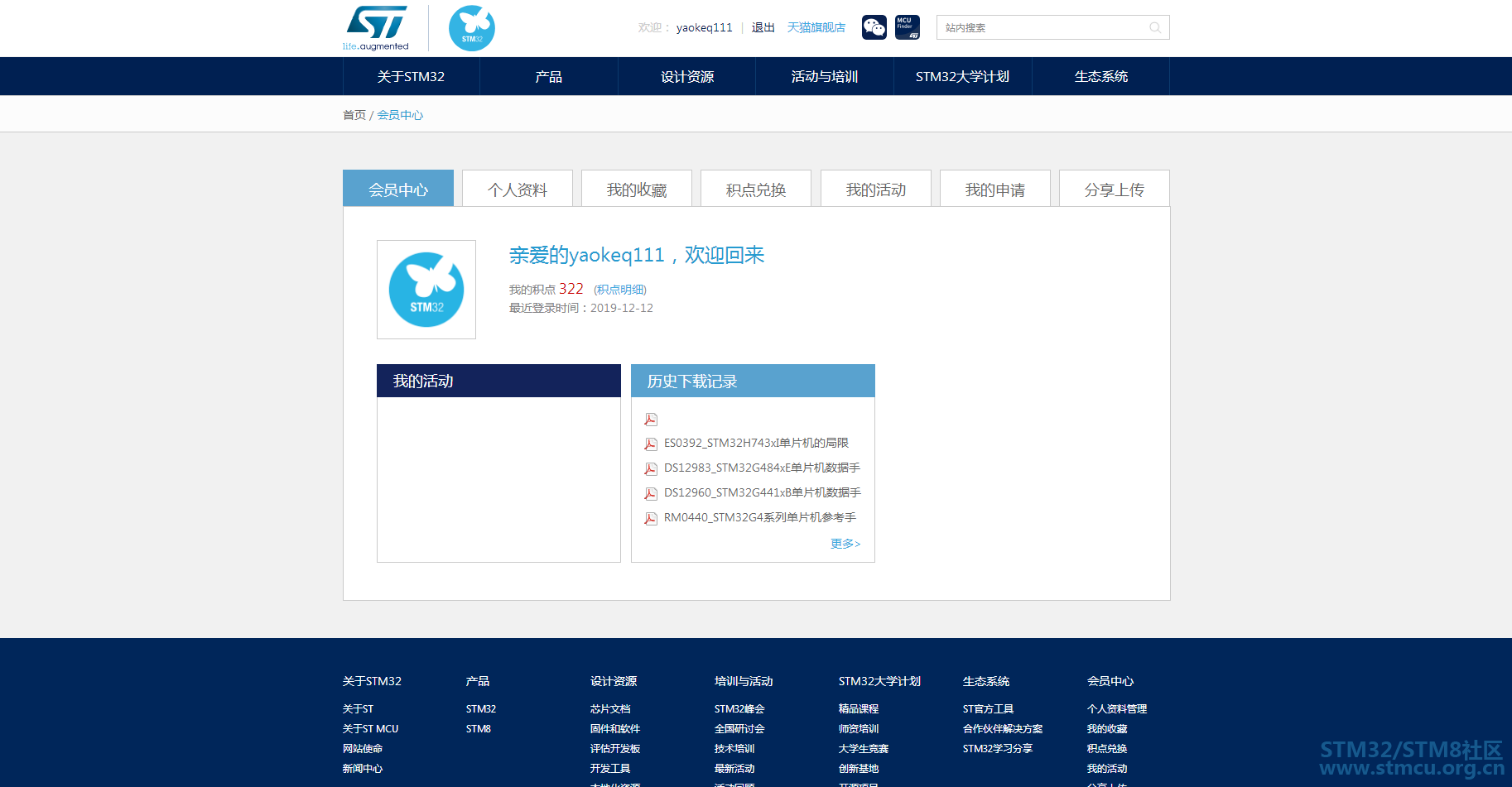Click the 亲爱的yaokeq111，欢迎回来 greeting
This screenshot has width=1512, height=787.
[637, 255]
